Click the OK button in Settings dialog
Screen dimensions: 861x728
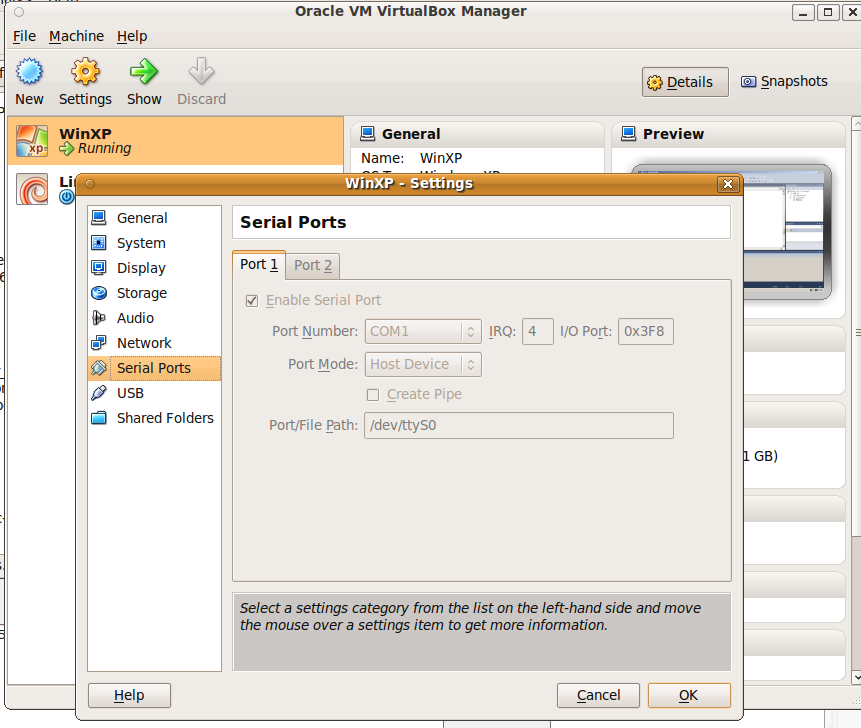689,696
